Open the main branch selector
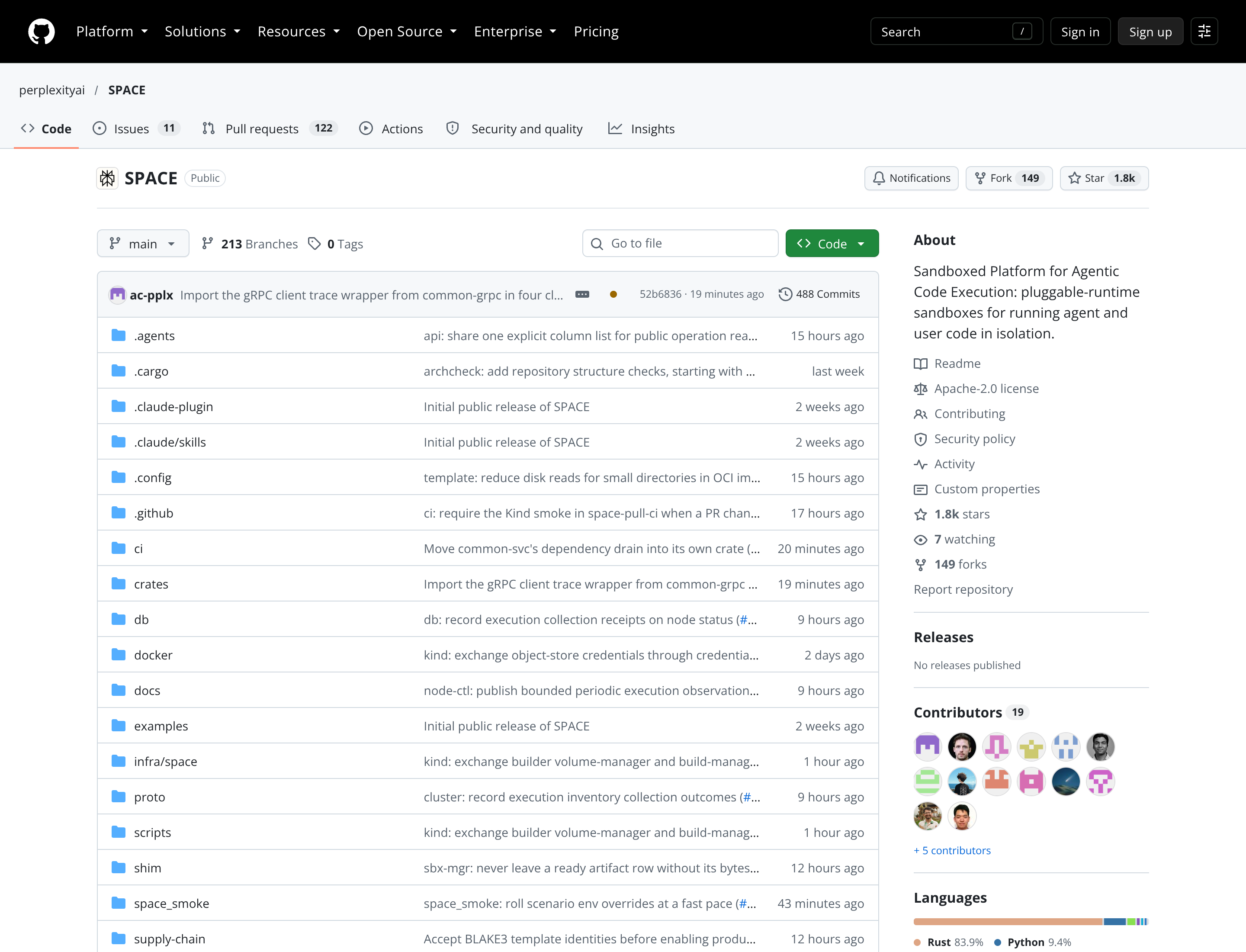Image resolution: width=1246 pixels, height=952 pixels. 143,244
